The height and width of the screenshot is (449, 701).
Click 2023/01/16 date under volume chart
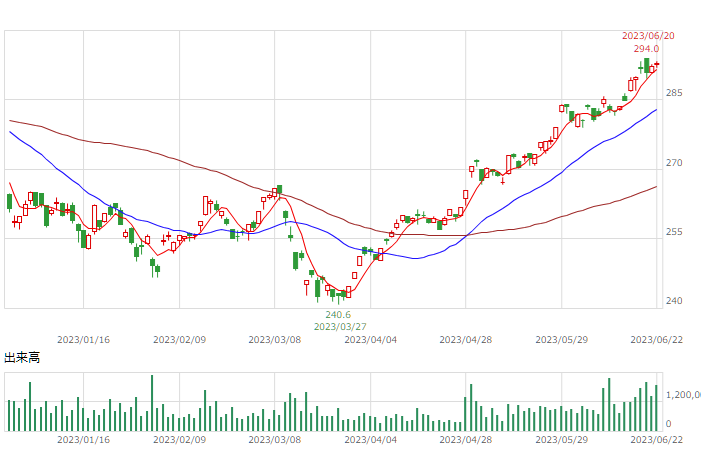pos(83,440)
